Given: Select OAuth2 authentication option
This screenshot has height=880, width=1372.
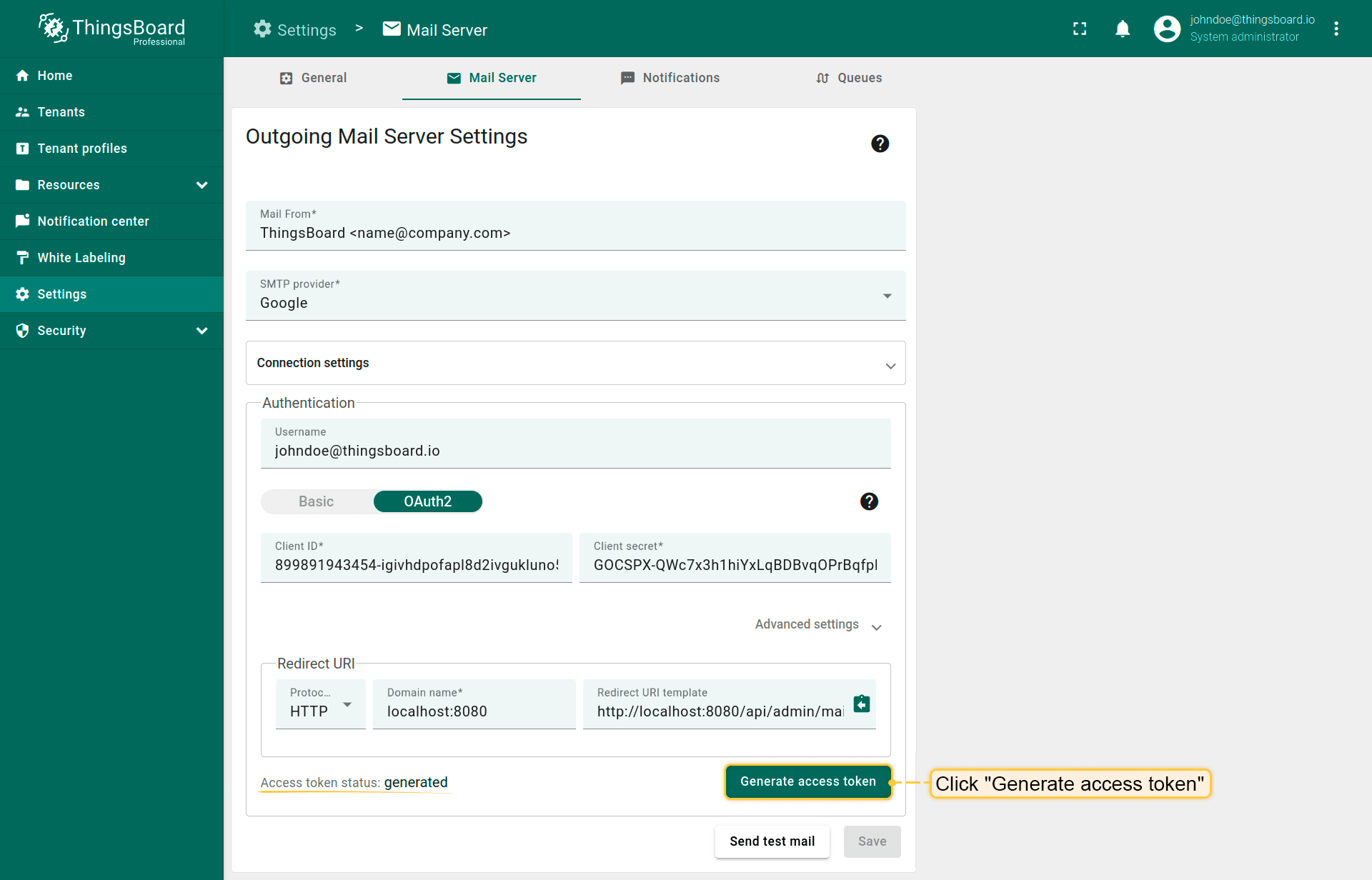Looking at the screenshot, I should coord(427,501).
